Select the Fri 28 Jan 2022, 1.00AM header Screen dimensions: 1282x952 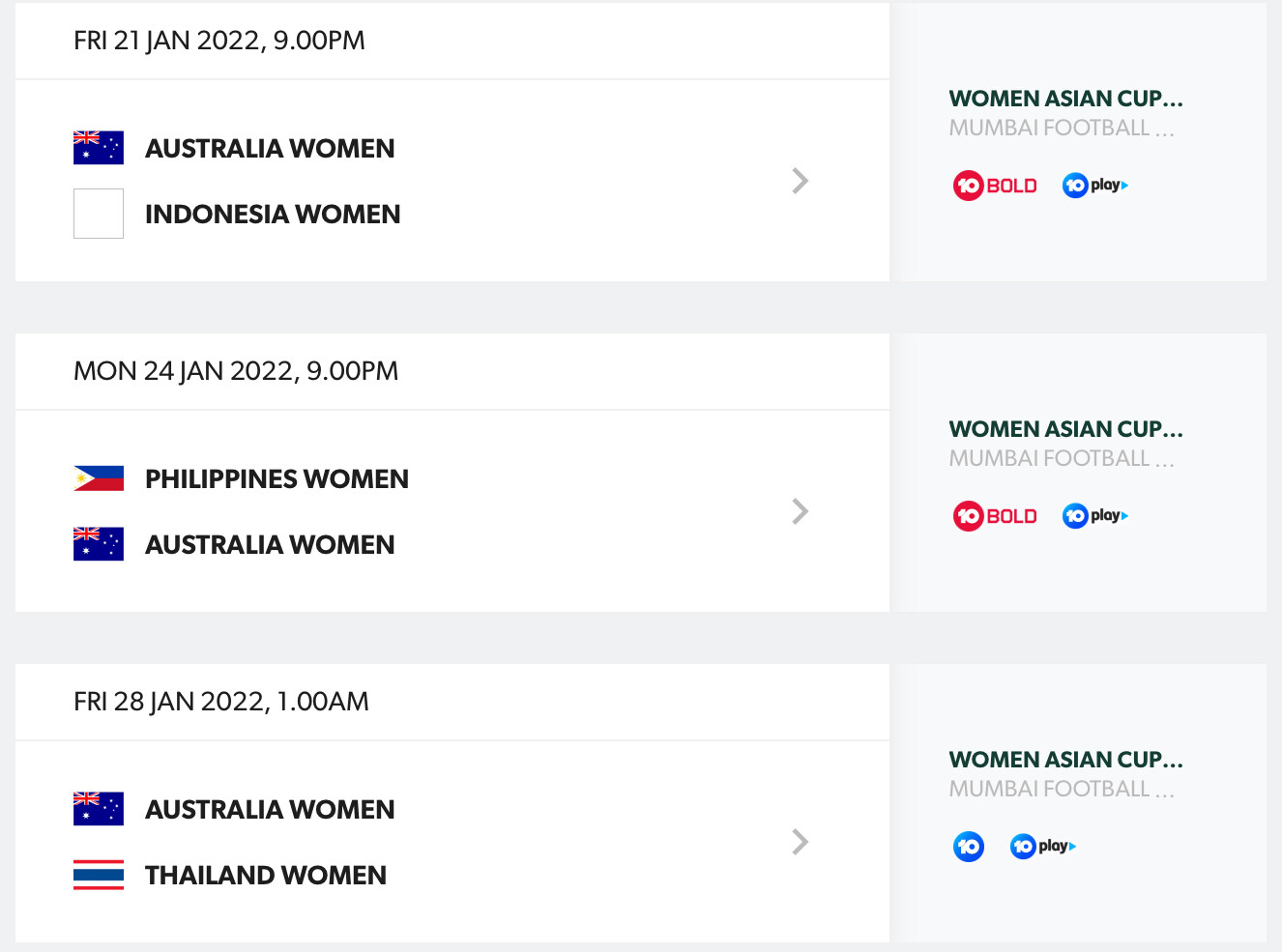click(x=221, y=702)
